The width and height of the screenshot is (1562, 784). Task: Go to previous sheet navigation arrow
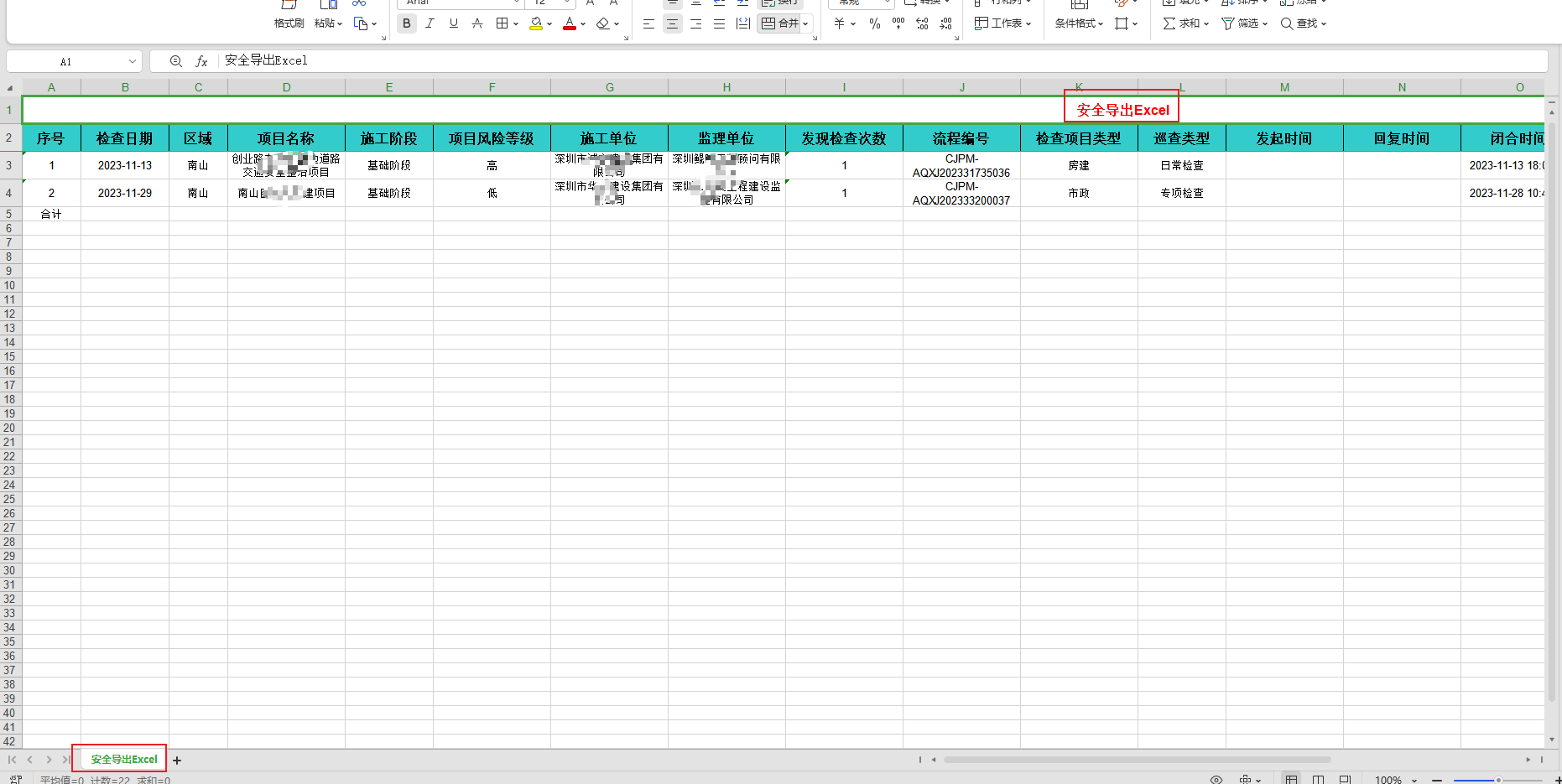[x=30, y=760]
